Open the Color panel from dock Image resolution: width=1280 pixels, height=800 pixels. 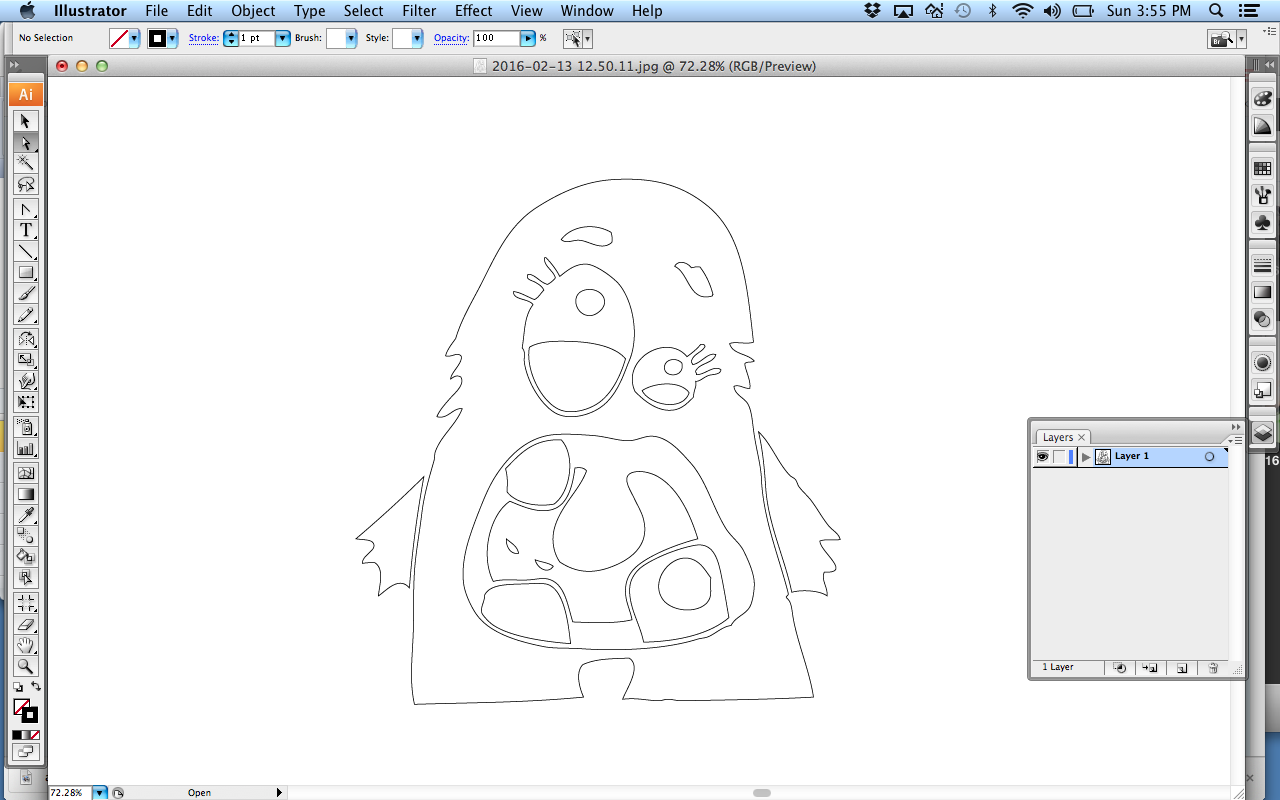pyautogui.click(x=1262, y=99)
